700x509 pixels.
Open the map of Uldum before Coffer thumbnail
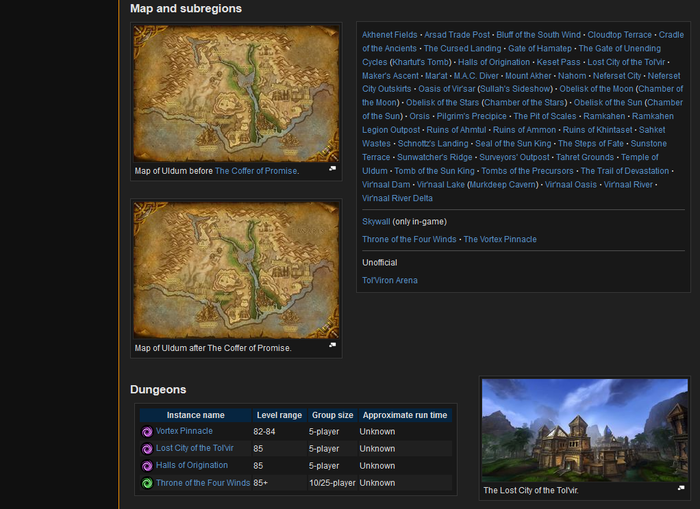(236, 93)
